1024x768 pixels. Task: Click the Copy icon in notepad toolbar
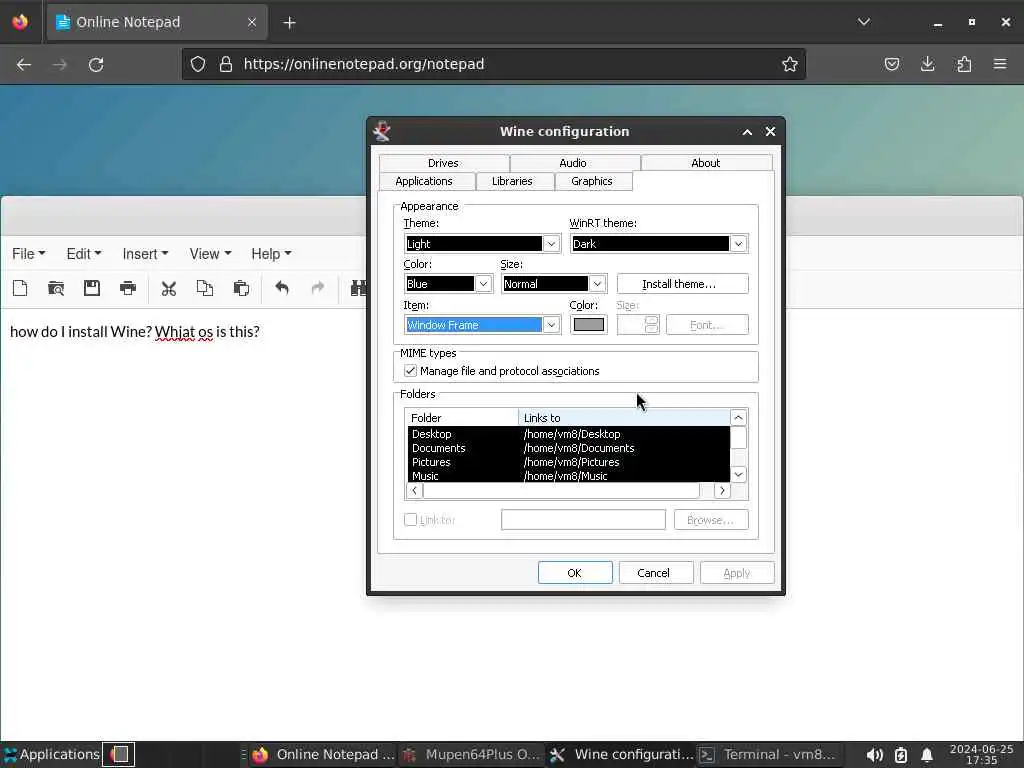point(205,288)
